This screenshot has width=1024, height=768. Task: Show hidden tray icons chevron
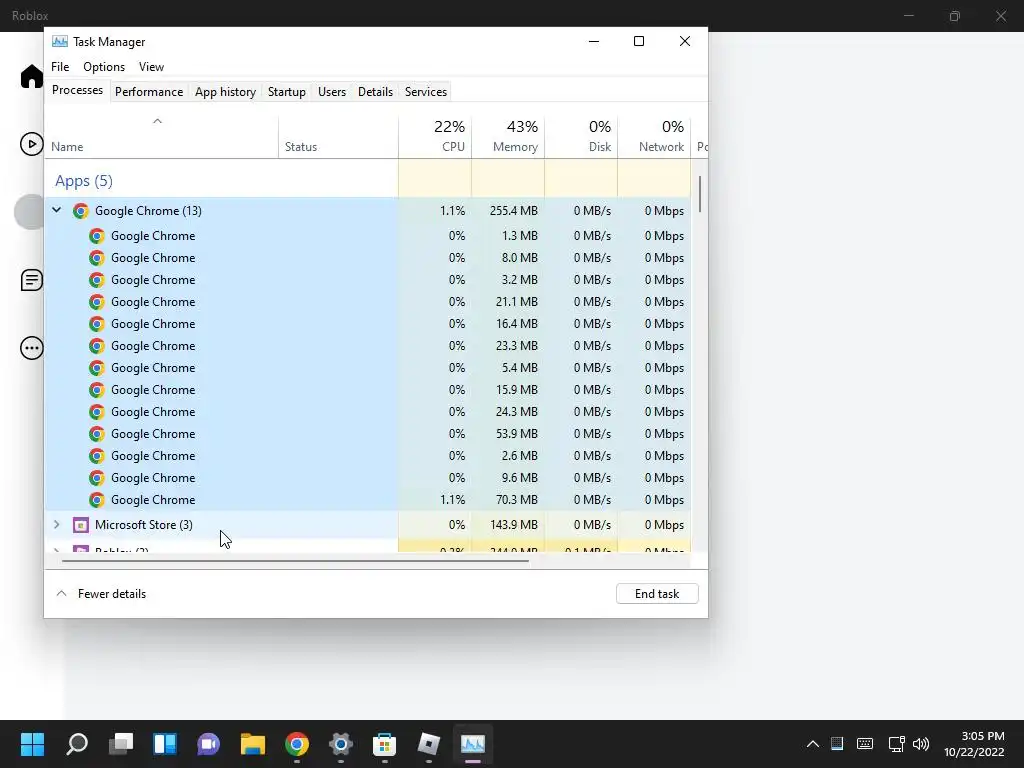point(812,744)
